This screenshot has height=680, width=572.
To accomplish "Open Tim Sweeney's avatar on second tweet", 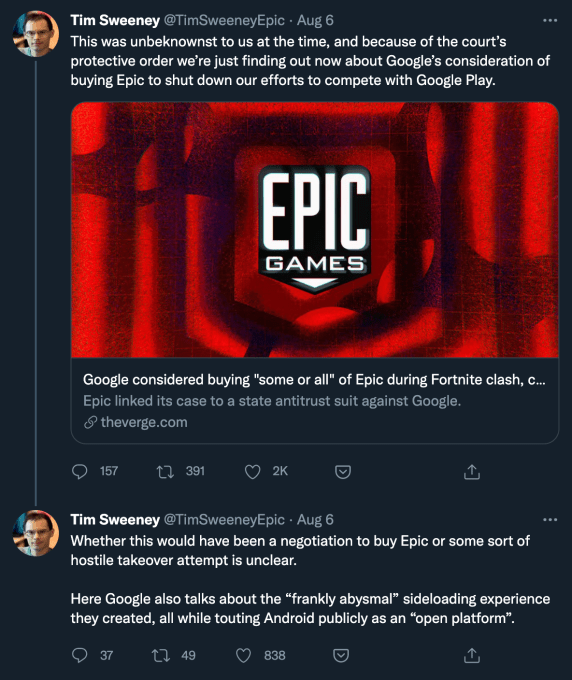I will point(36,533).
